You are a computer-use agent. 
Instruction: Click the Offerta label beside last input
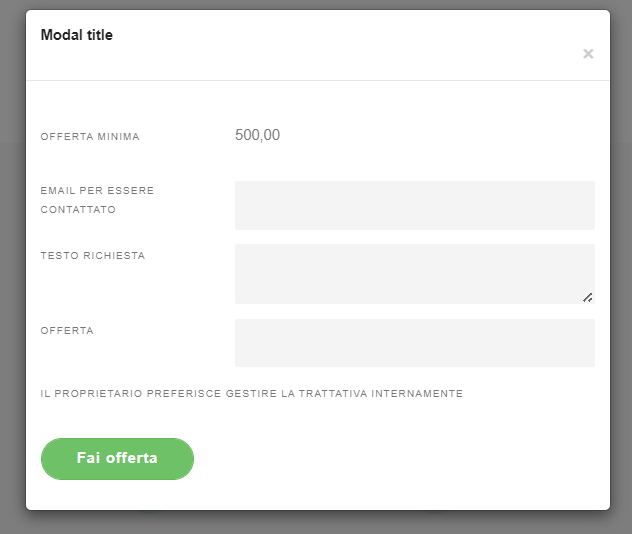point(67,330)
